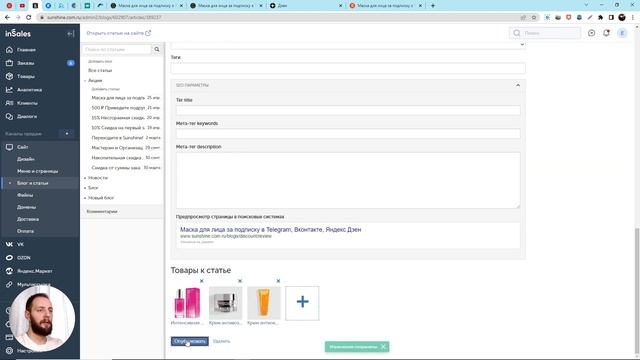Click the Теги input field
The image size is (640, 360).
tap(348, 69)
